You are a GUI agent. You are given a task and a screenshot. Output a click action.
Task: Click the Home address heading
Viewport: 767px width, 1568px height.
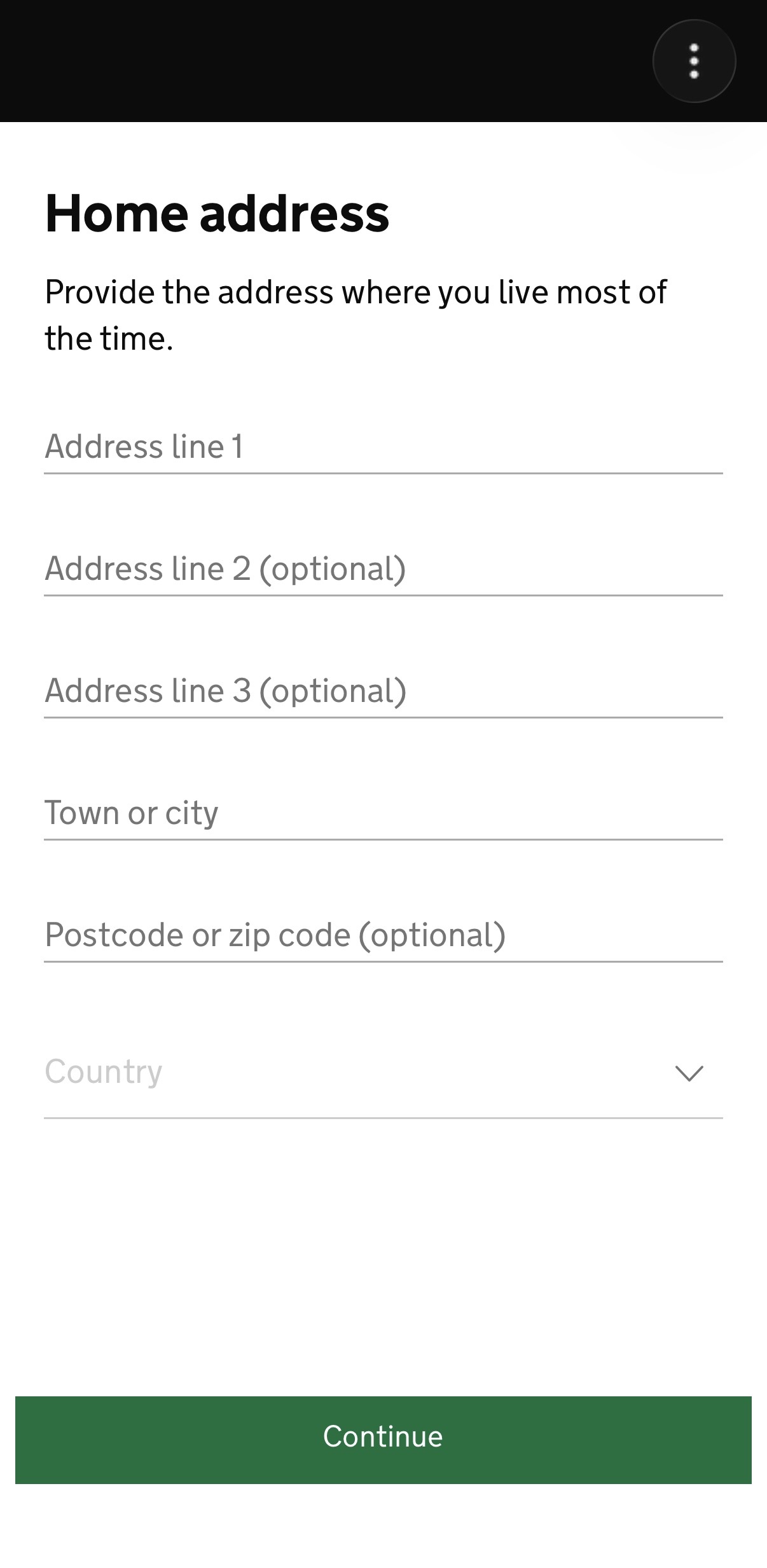coord(217,214)
